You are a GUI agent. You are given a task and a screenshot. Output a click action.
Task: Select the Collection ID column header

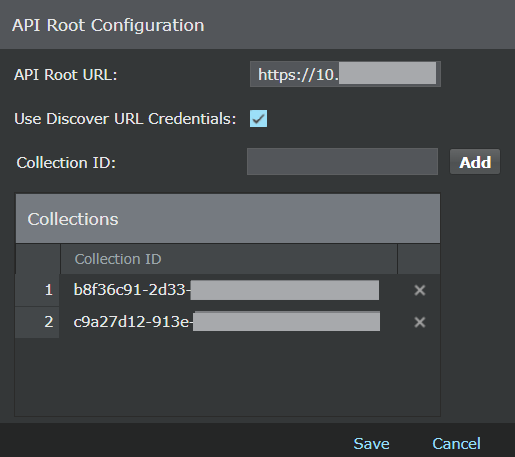pos(229,259)
